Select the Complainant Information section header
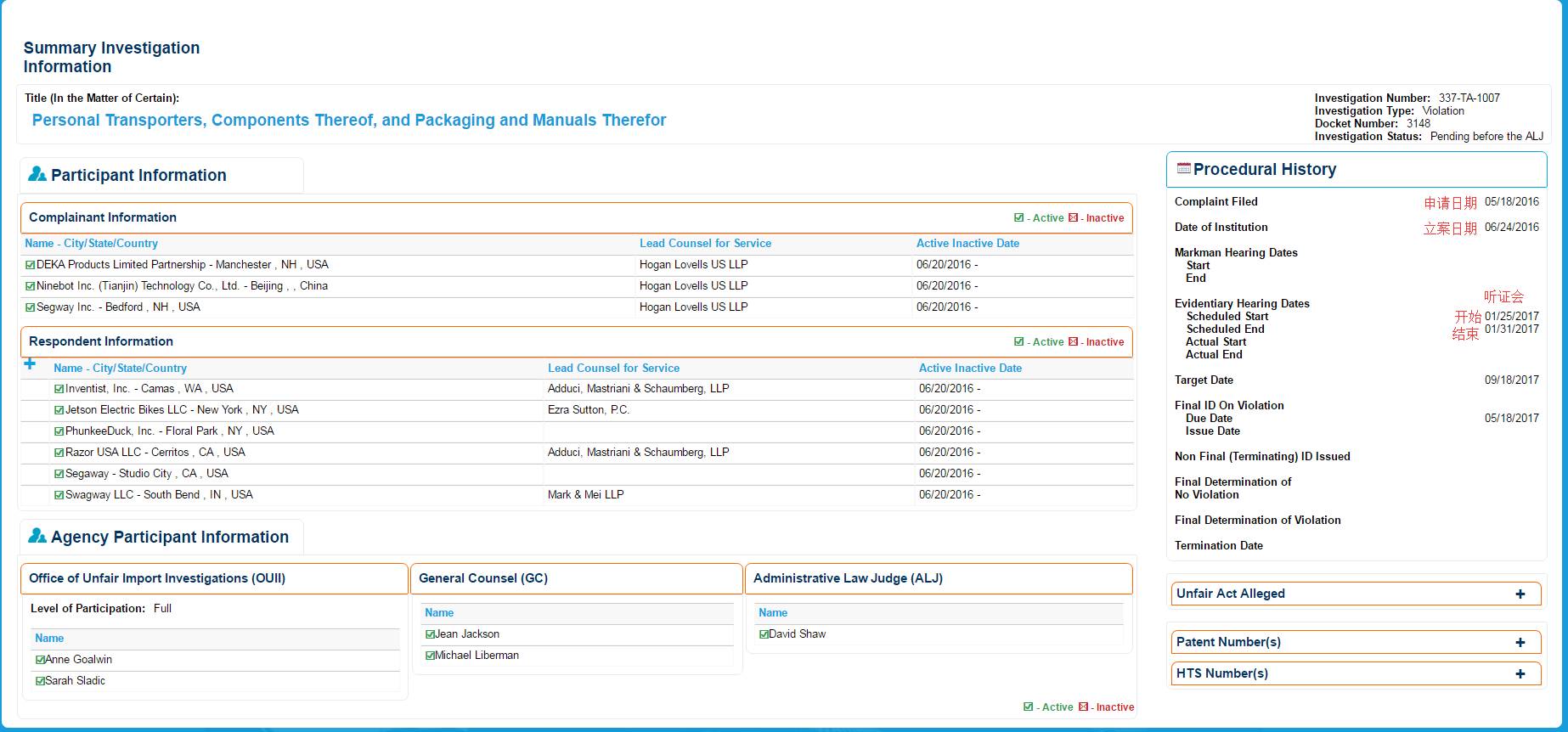Viewport: 1568px width, 732px height. 577,218
